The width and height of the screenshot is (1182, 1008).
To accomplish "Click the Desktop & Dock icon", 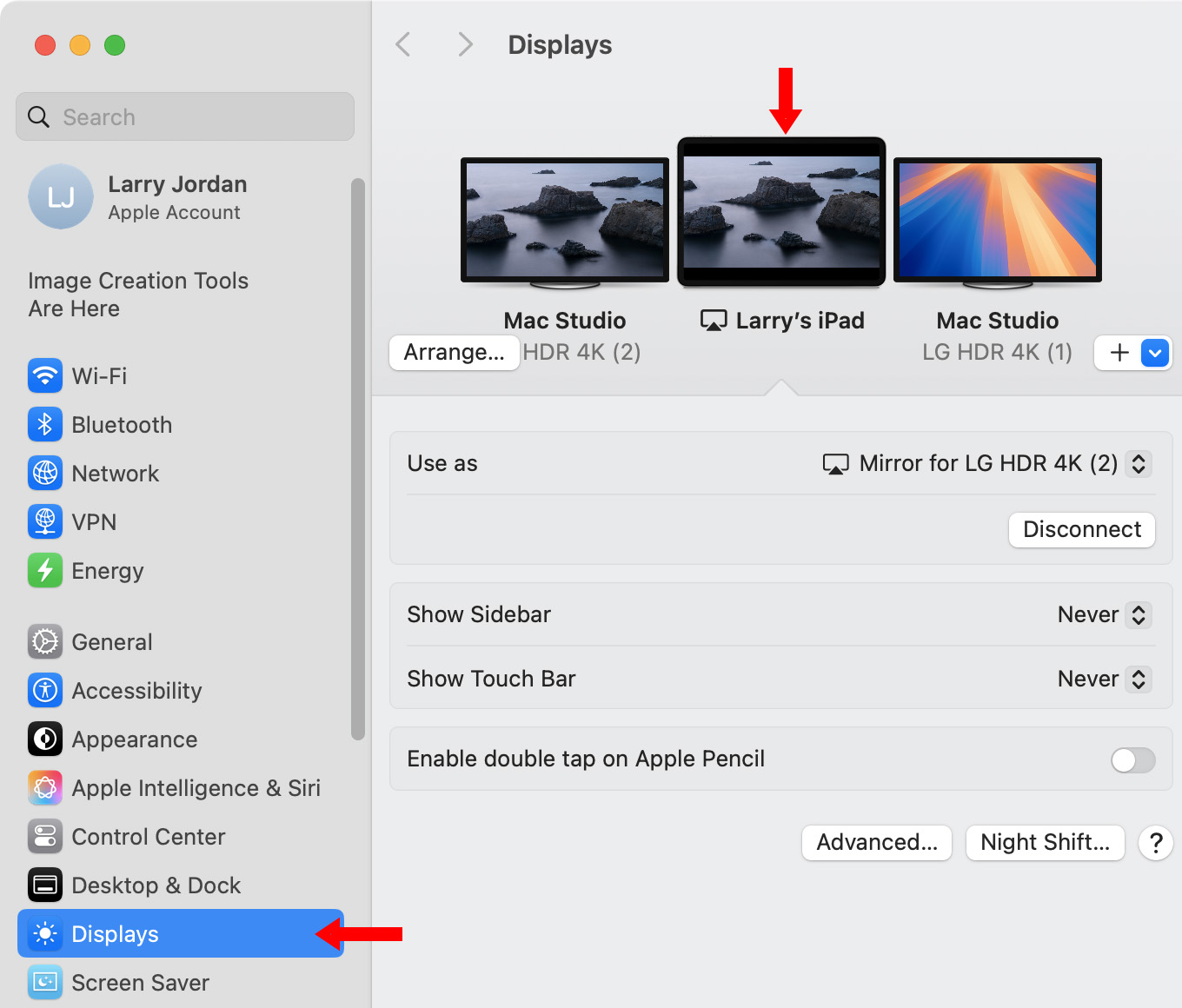I will point(45,885).
